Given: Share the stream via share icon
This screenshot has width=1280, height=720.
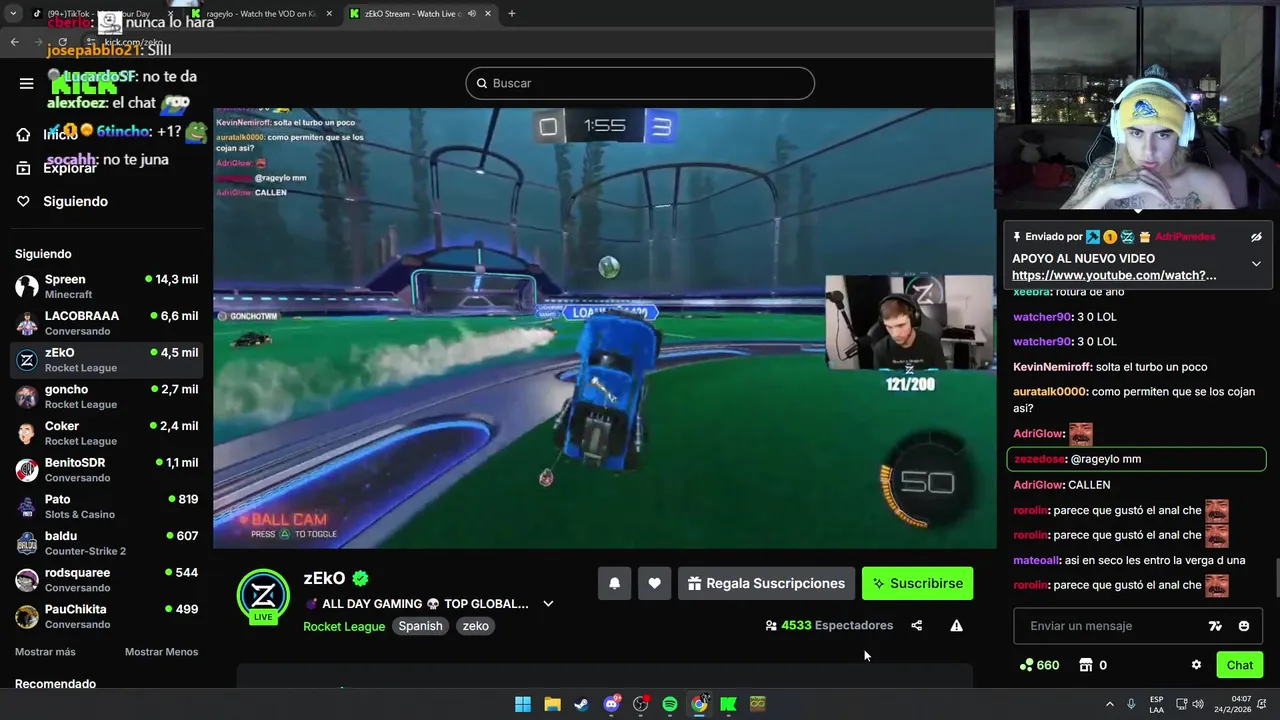Looking at the screenshot, I should pos(917,626).
